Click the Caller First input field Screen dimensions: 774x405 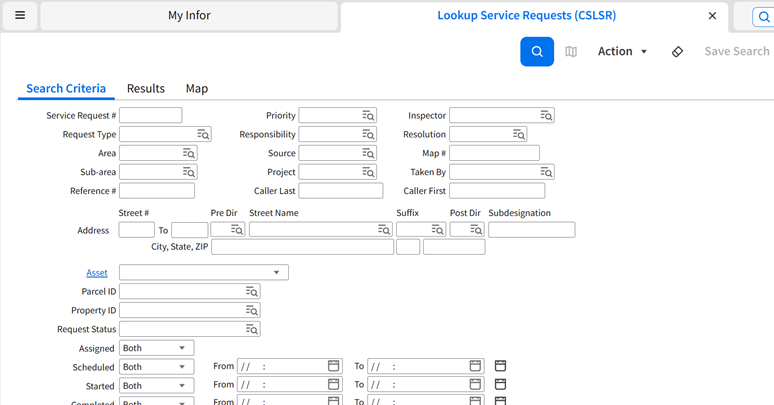[x=497, y=191]
